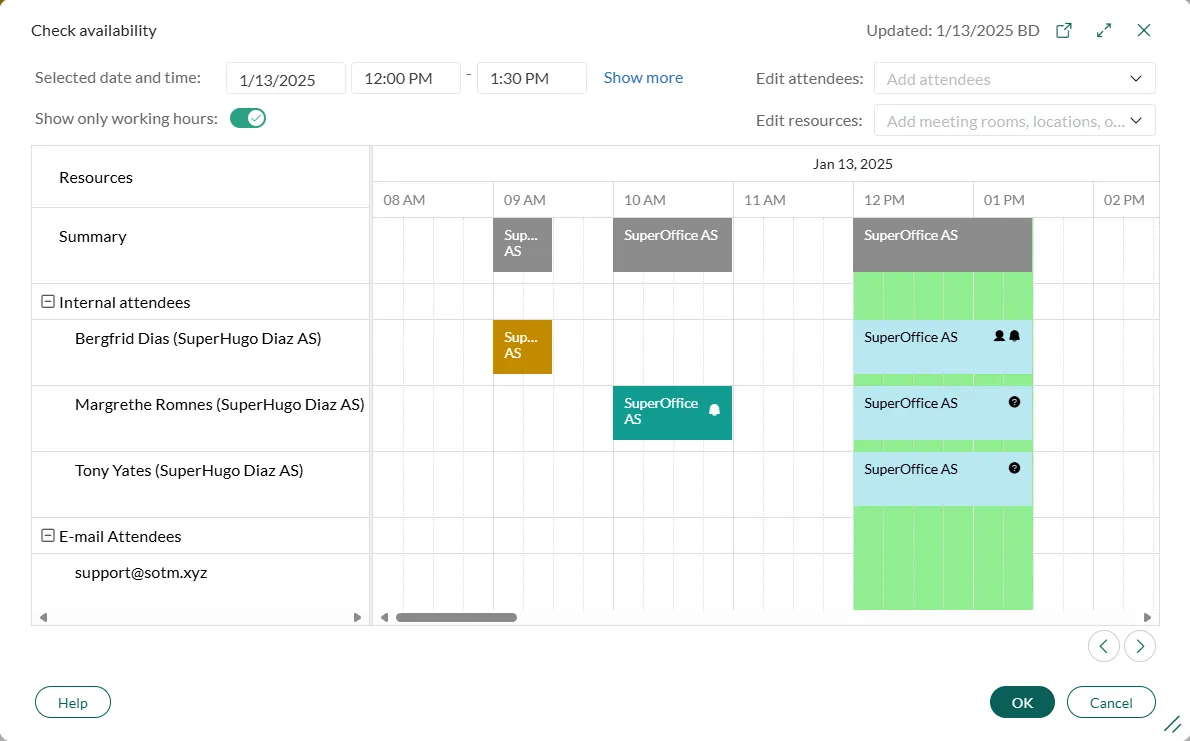
Task: Go to next time period arrow
Action: pyautogui.click(x=1140, y=646)
